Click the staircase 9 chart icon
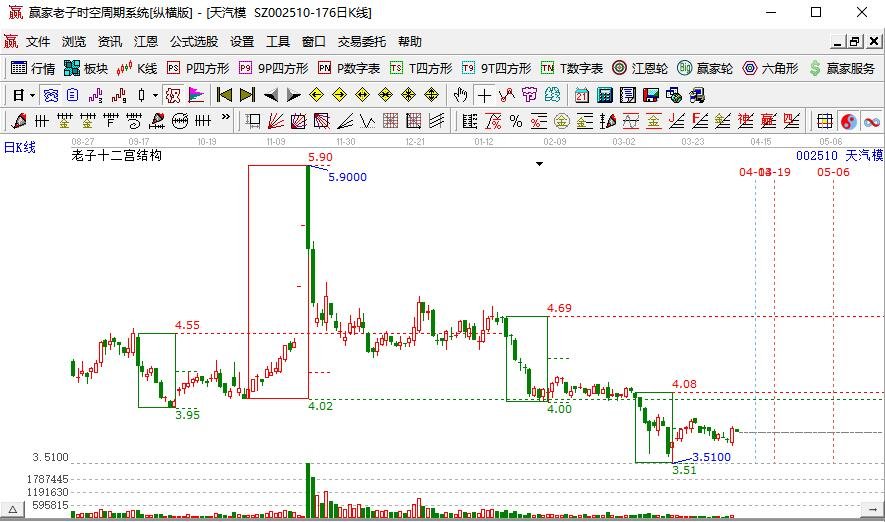The width and height of the screenshot is (885, 522). click(x=119, y=95)
